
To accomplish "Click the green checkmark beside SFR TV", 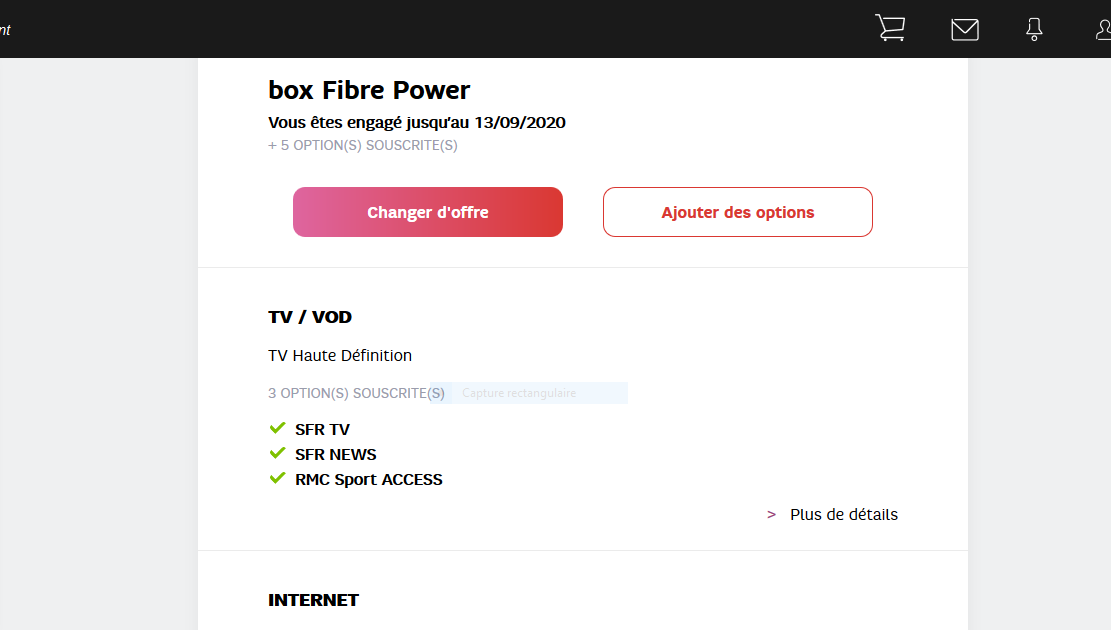I will click(278, 429).
